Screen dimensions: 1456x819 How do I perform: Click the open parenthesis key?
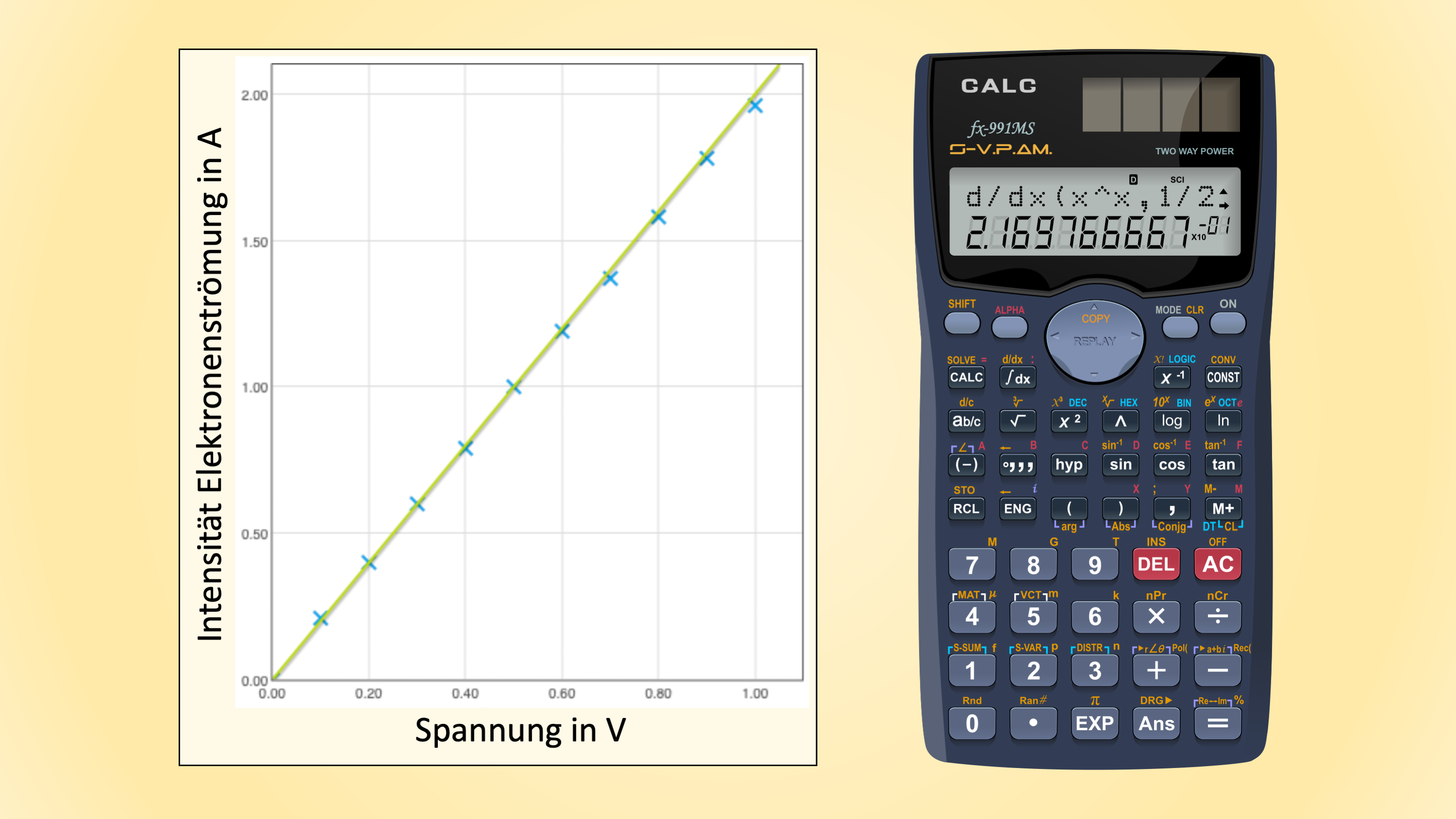[1069, 508]
